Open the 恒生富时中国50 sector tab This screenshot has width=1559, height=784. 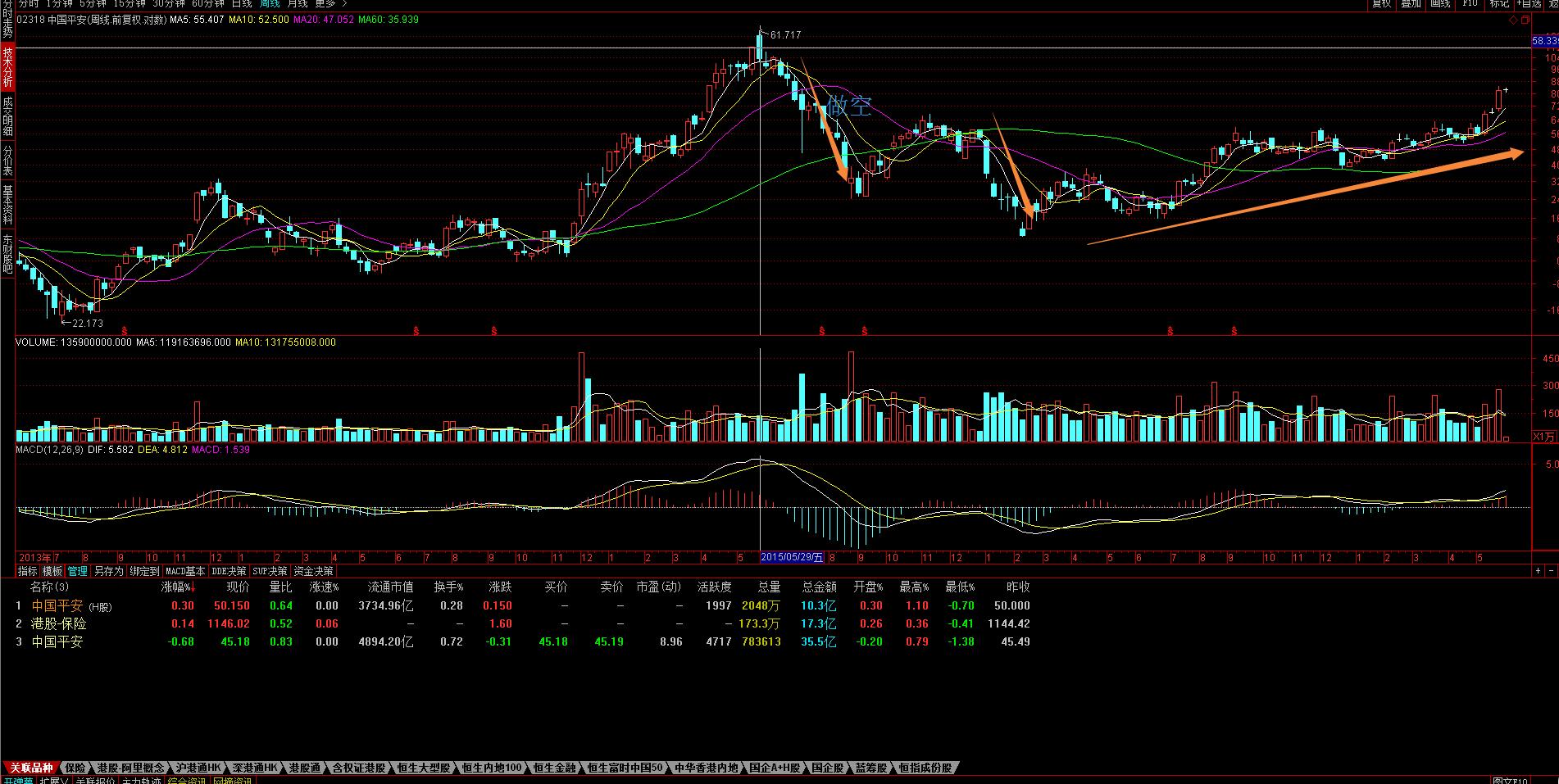tap(625, 768)
